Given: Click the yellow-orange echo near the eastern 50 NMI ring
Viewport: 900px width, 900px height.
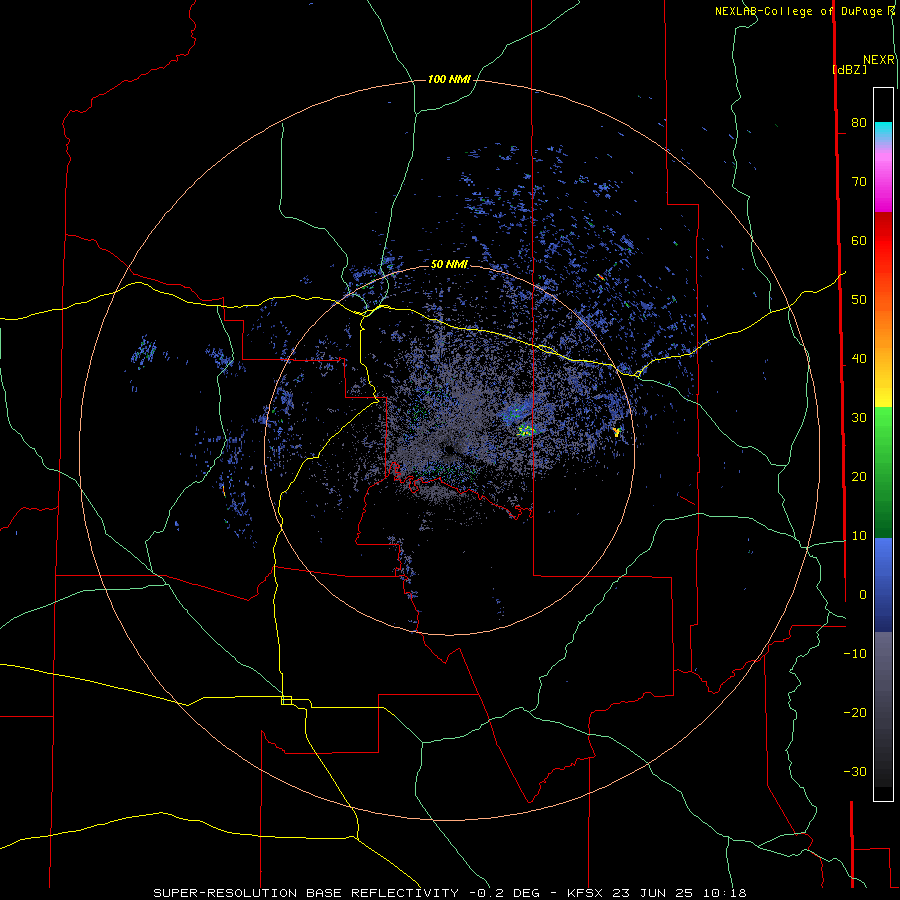Looking at the screenshot, I should [616, 432].
